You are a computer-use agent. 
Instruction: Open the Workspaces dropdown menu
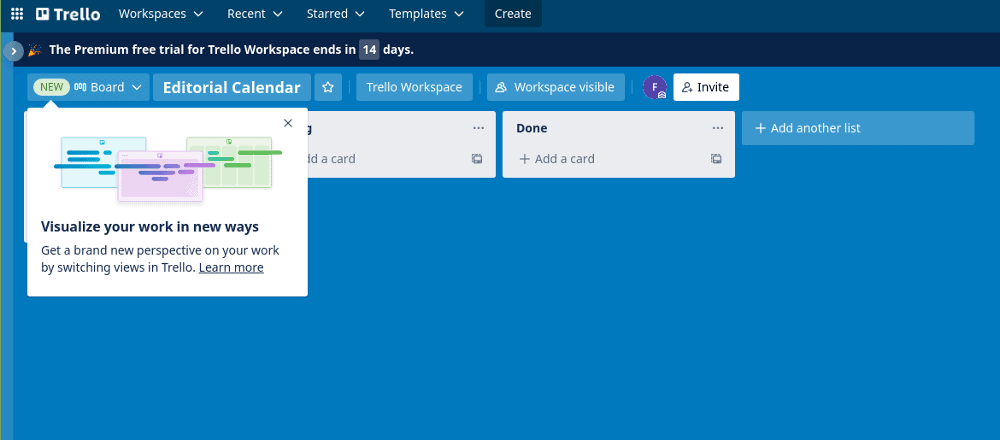click(161, 13)
